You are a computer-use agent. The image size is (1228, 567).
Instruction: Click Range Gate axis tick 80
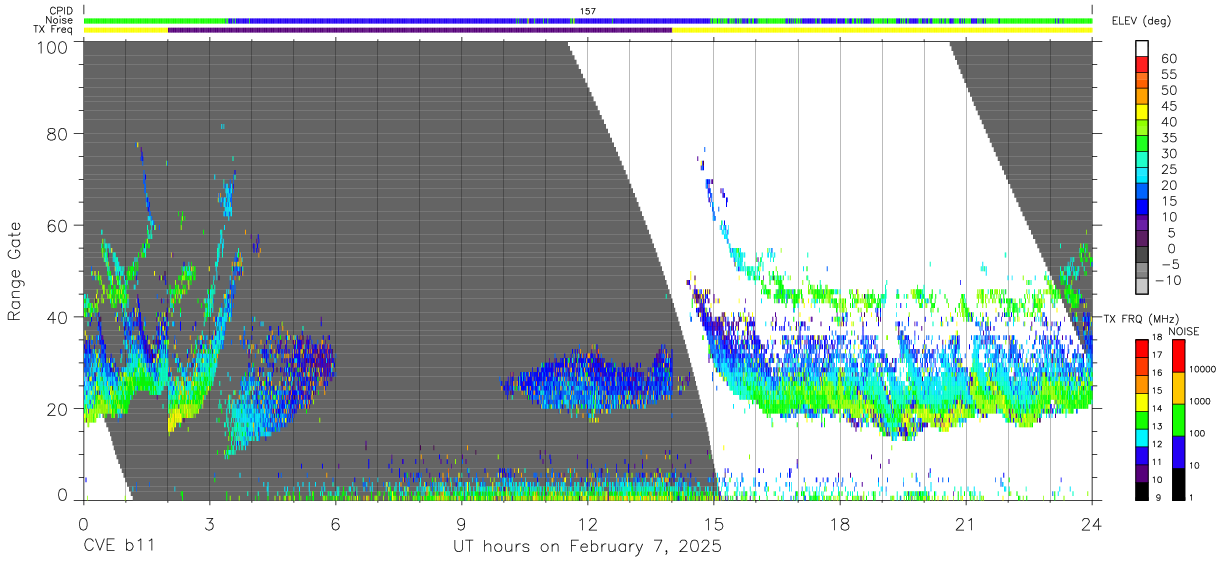pyautogui.click(x=59, y=134)
